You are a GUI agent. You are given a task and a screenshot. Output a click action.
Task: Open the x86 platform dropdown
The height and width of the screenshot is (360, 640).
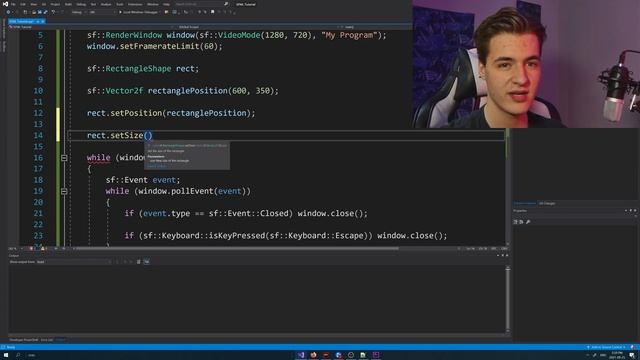click(101, 12)
